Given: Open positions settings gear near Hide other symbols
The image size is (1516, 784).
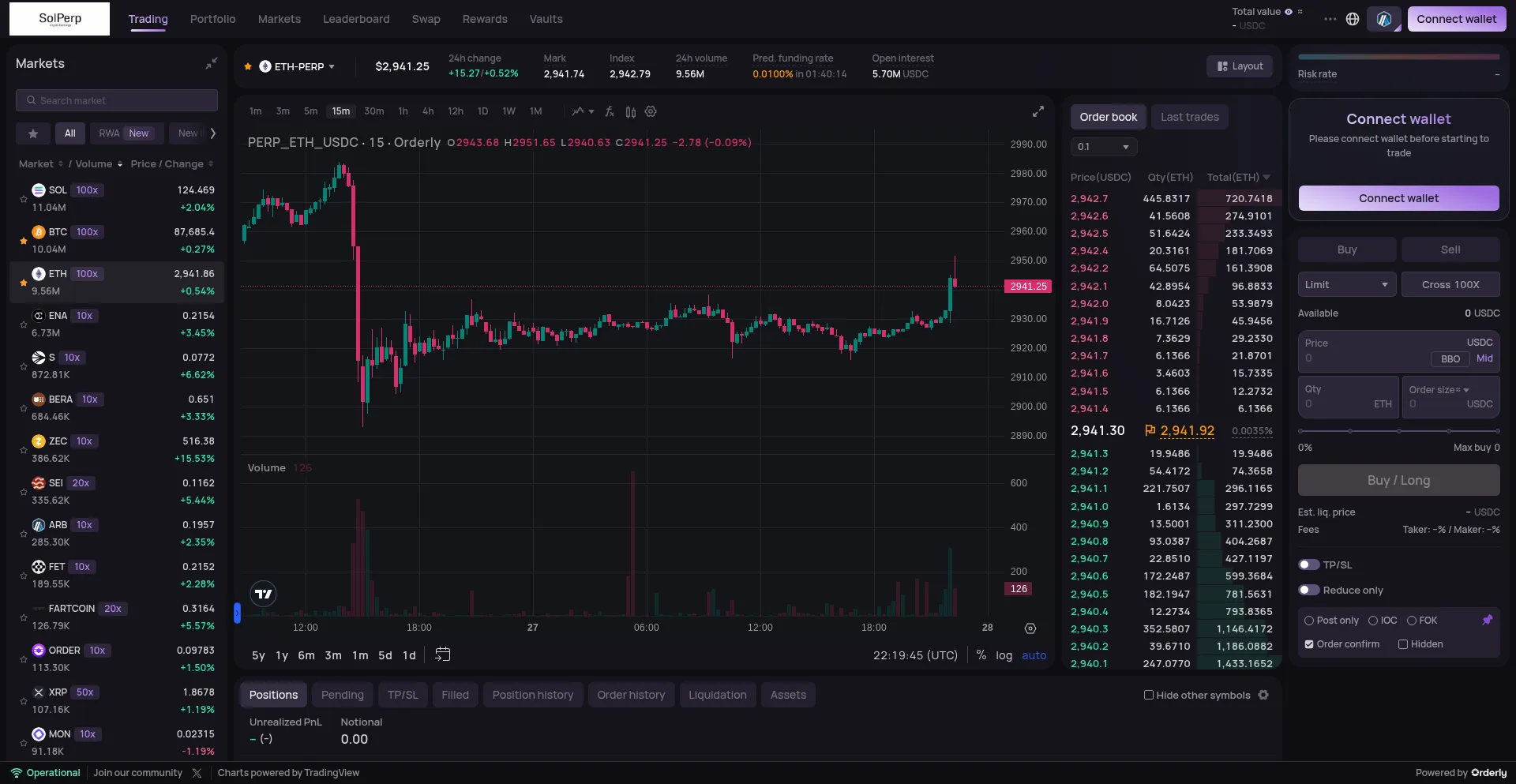Looking at the screenshot, I should 1263,695.
